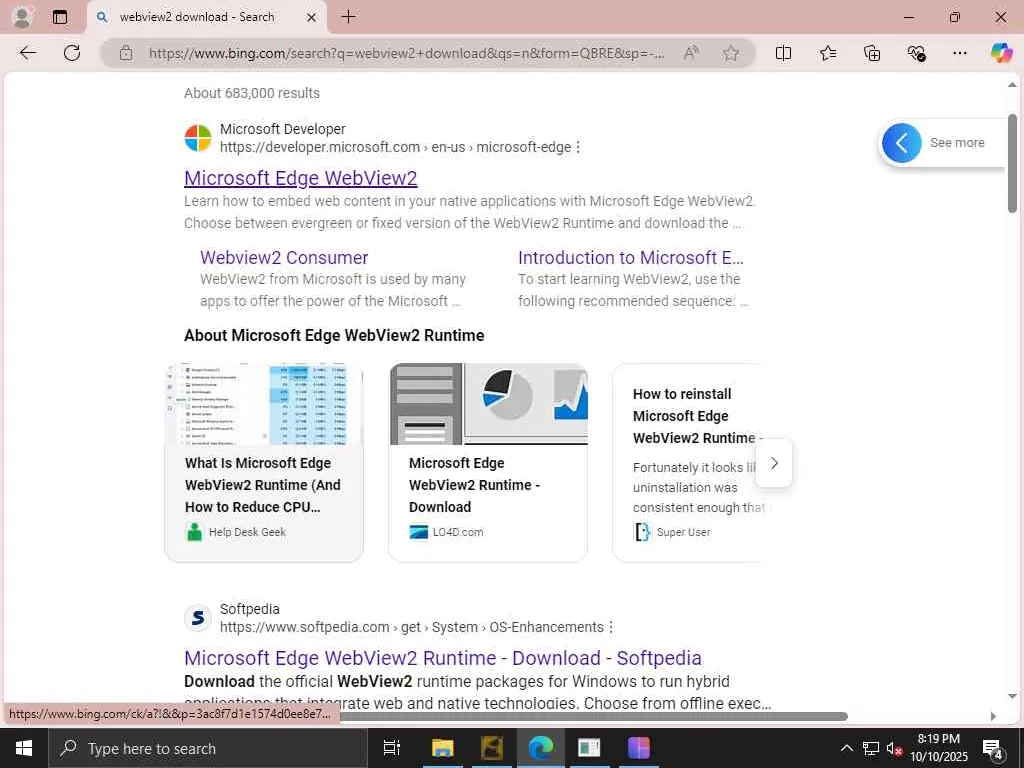Image resolution: width=1024 pixels, height=768 pixels.
Task: Click the taskbar search box
Action: [208, 748]
